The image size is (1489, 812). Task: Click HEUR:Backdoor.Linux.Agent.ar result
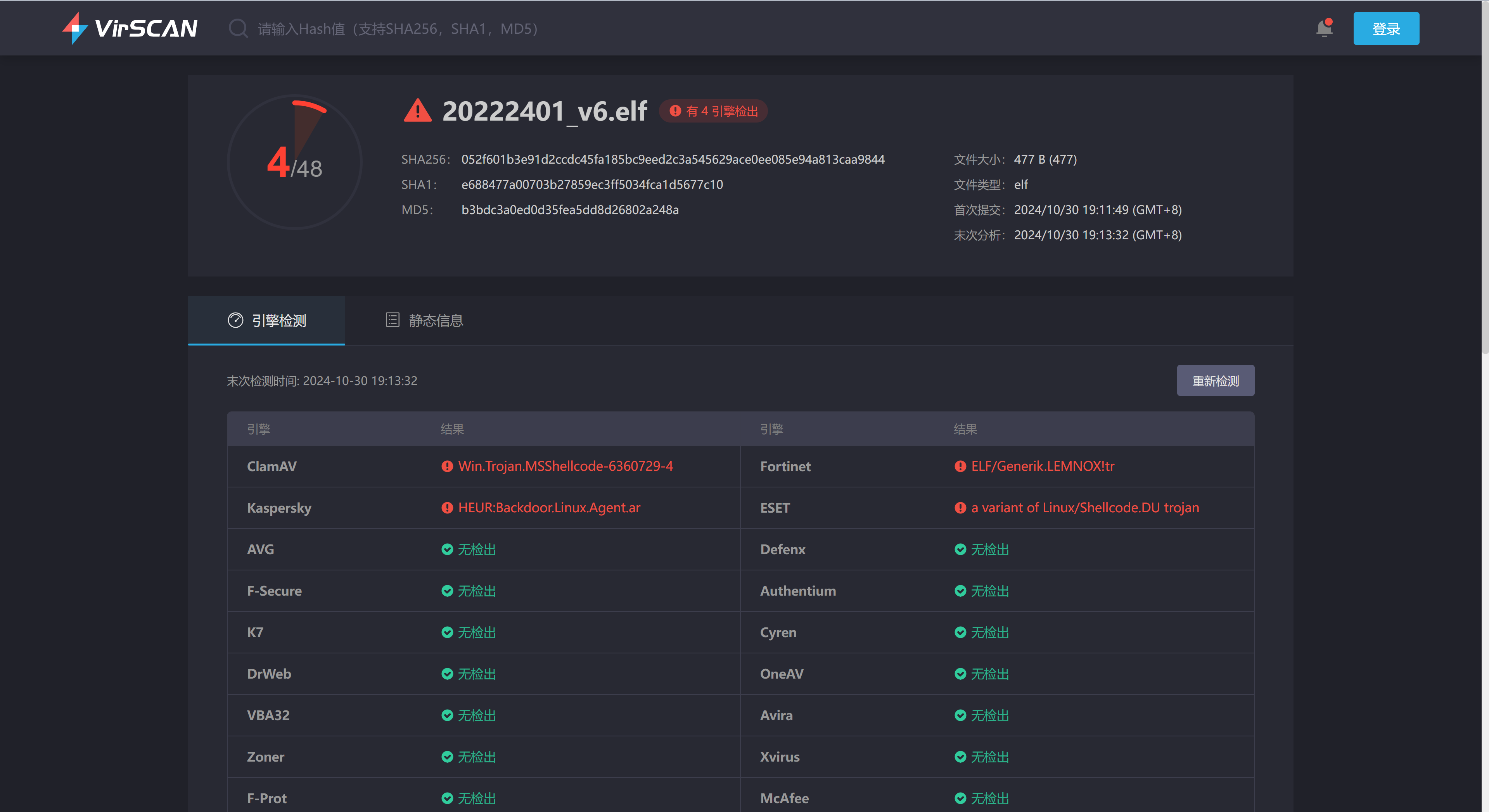[549, 508]
